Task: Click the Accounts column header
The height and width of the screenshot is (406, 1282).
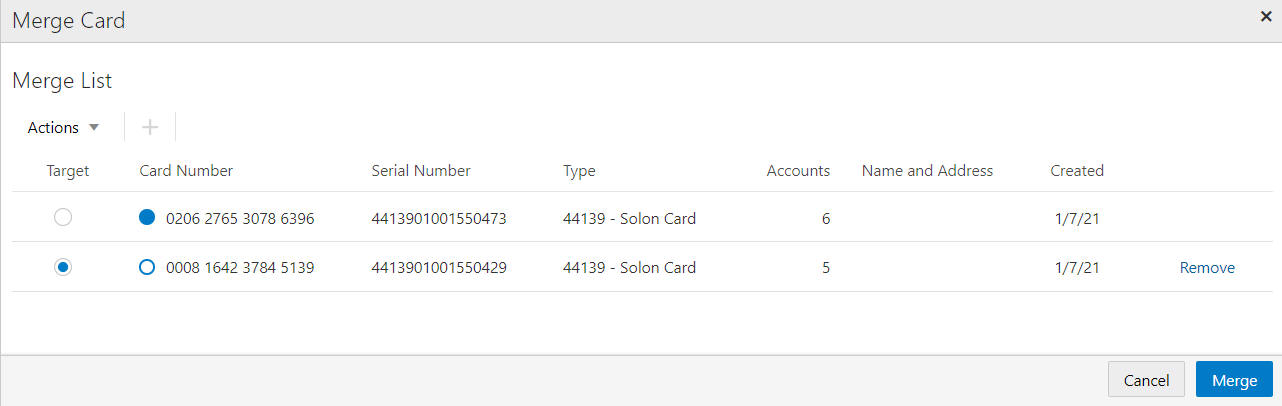Action: (x=798, y=170)
